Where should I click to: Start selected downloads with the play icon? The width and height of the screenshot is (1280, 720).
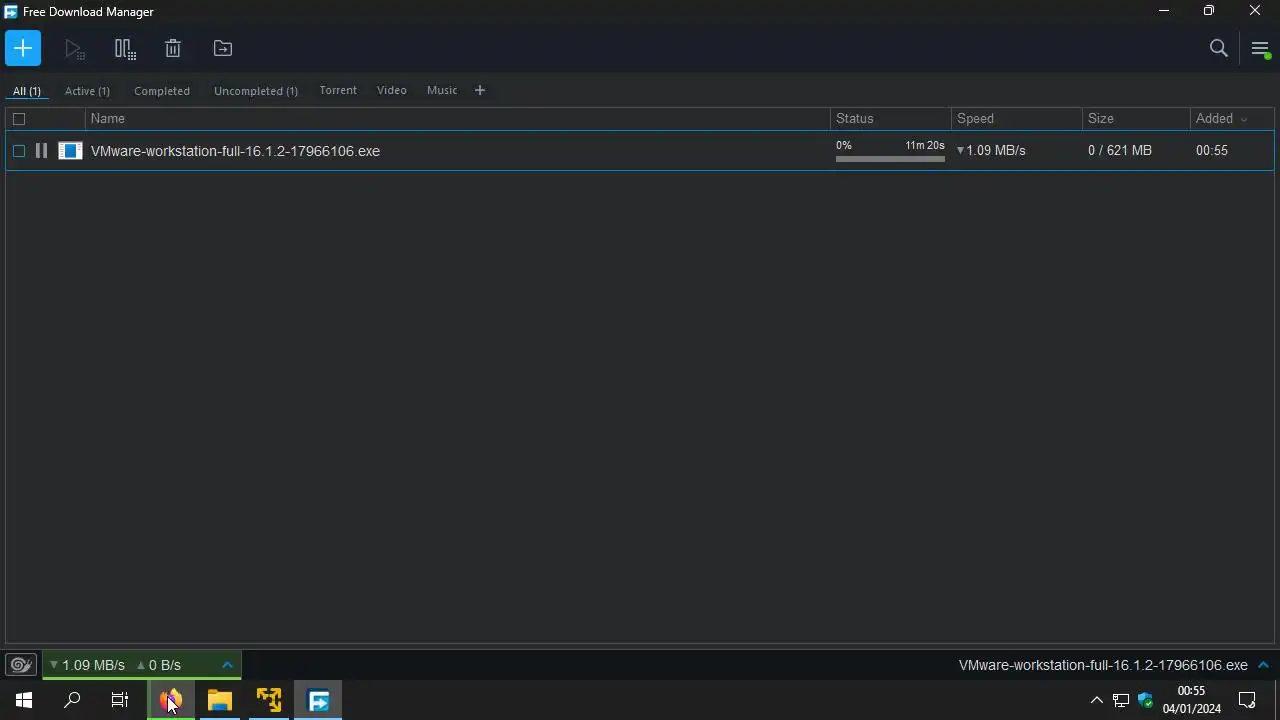[74, 48]
